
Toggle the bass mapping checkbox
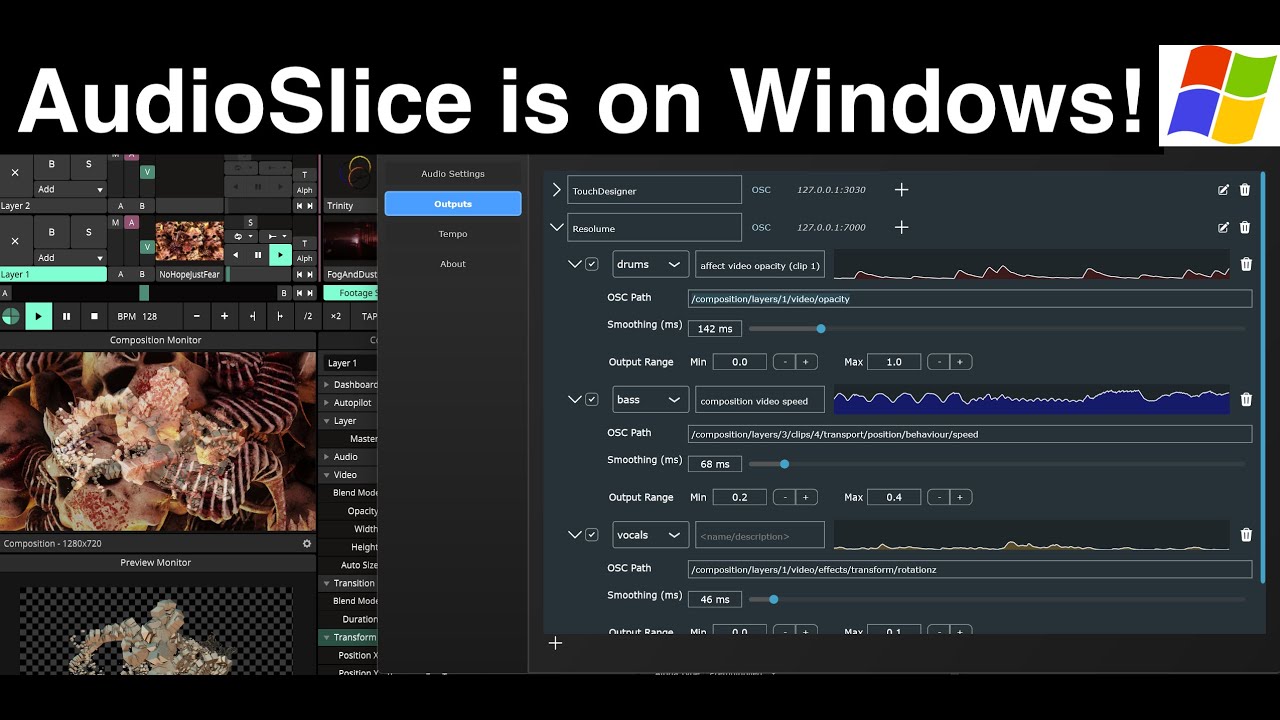[592, 400]
